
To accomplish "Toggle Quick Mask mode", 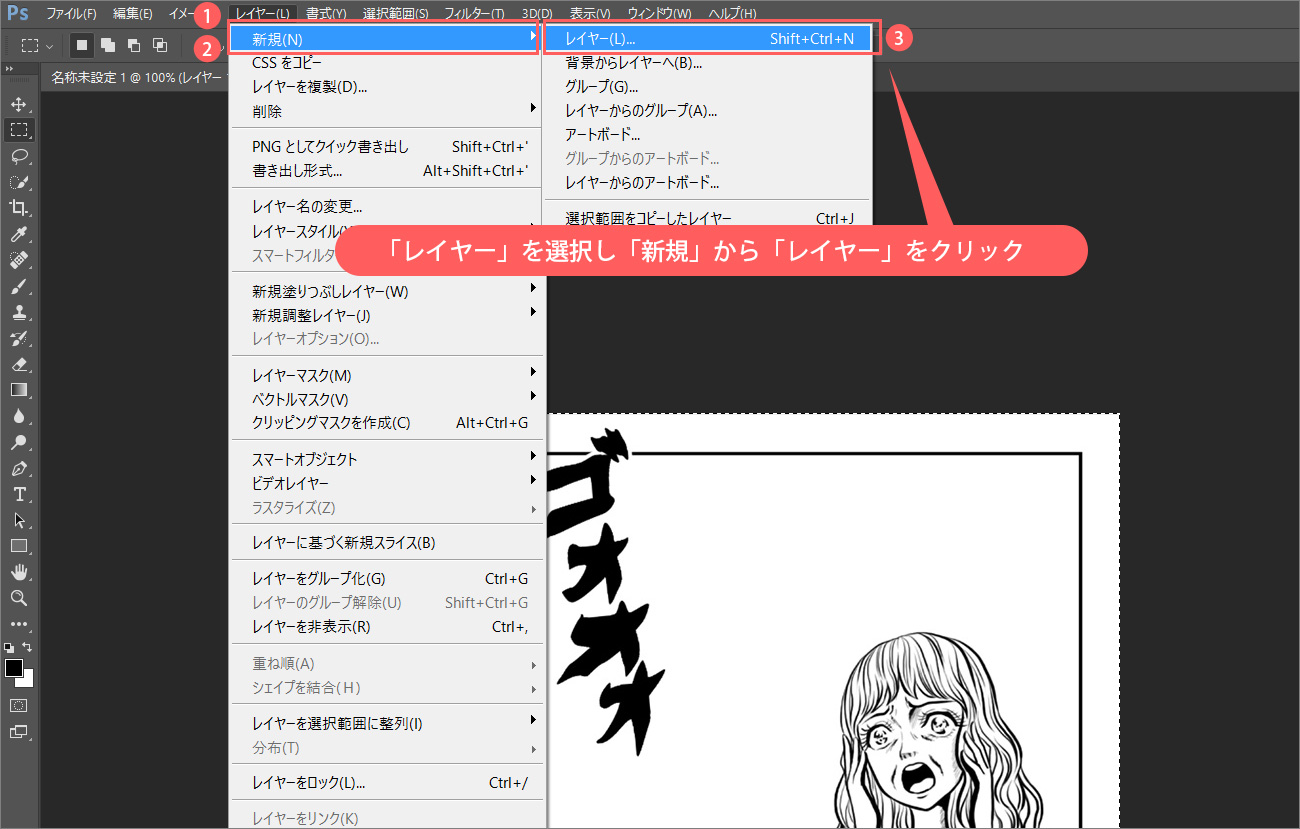I will (x=18, y=705).
